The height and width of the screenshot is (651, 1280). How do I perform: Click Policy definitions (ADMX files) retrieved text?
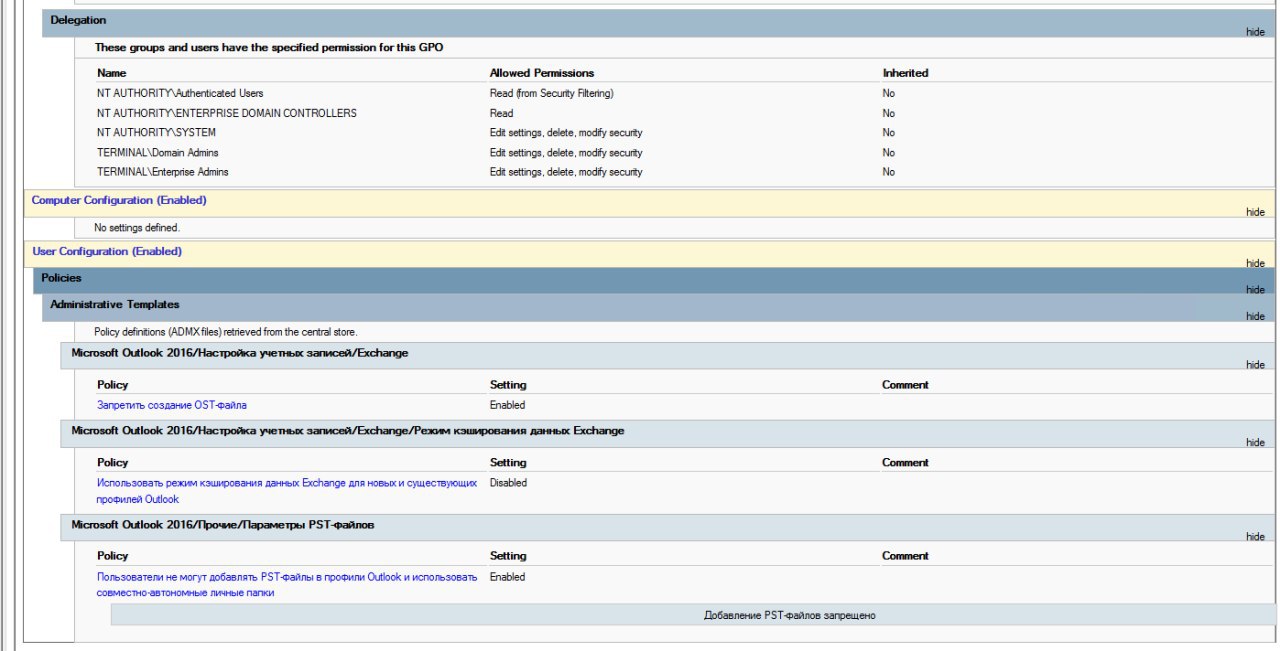pos(226,331)
